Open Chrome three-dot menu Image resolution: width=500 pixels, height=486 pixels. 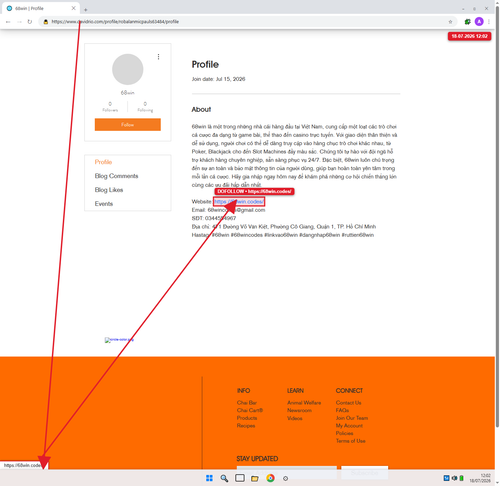click(489, 22)
